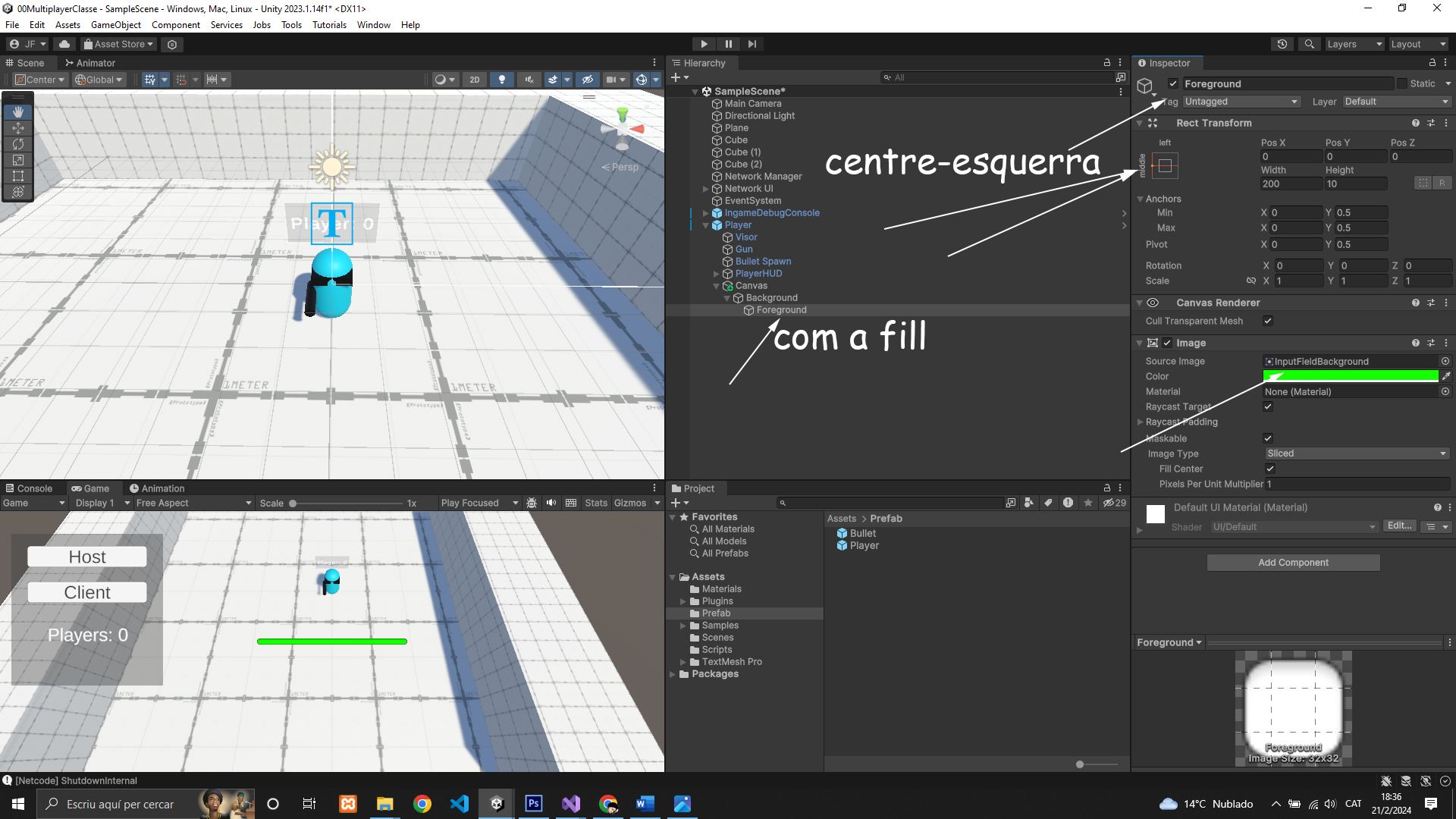The width and height of the screenshot is (1456, 819).
Task: Open Visual Studio Code from taskbar
Action: [x=460, y=804]
